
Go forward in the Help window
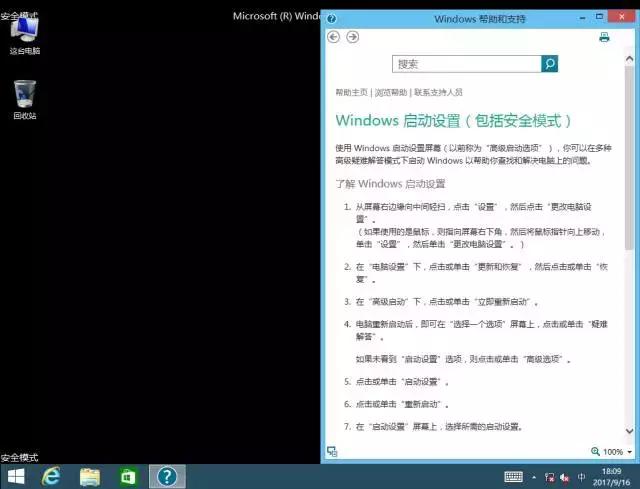tap(353, 37)
